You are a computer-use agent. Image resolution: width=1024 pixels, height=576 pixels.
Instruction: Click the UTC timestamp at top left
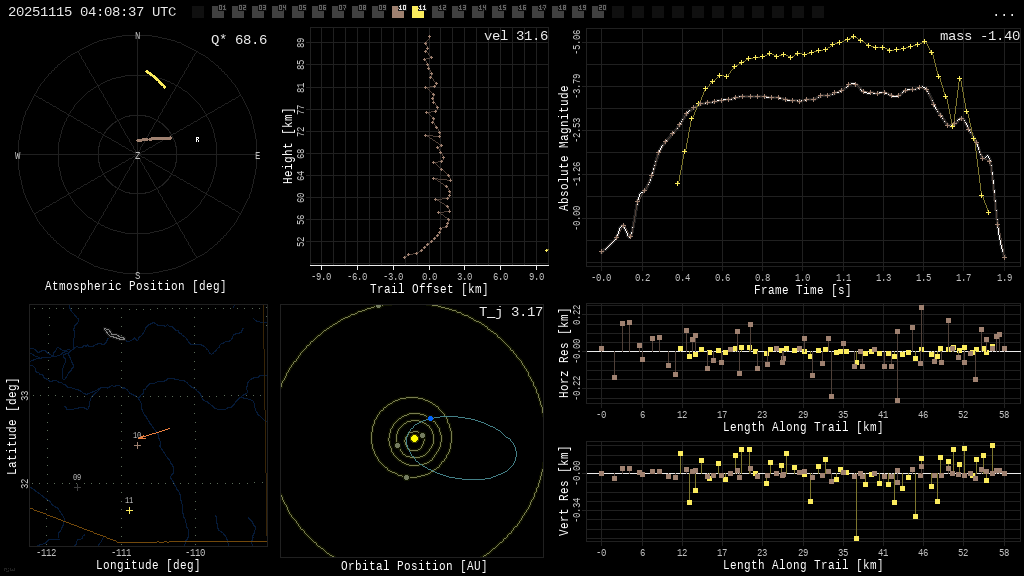[92, 12]
